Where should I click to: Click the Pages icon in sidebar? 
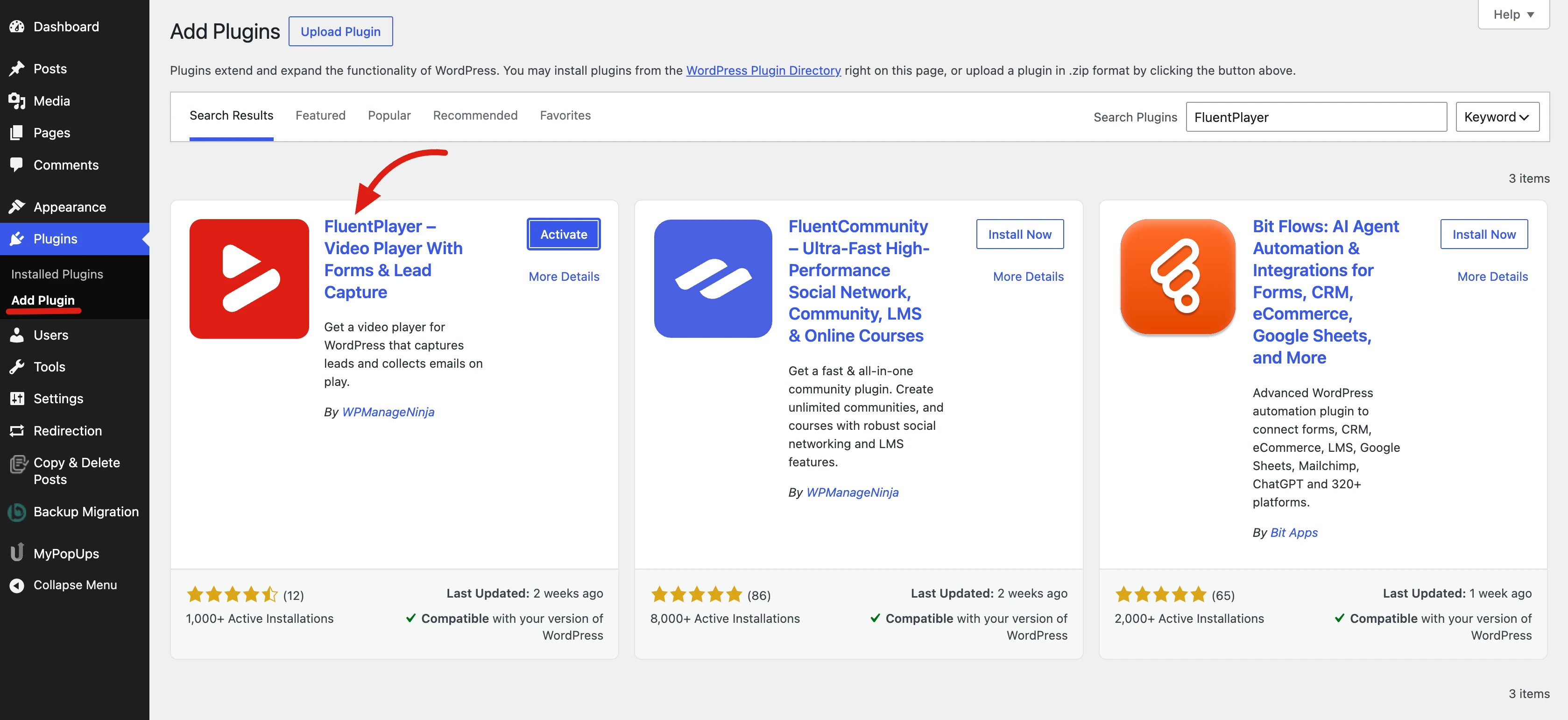click(17, 133)
